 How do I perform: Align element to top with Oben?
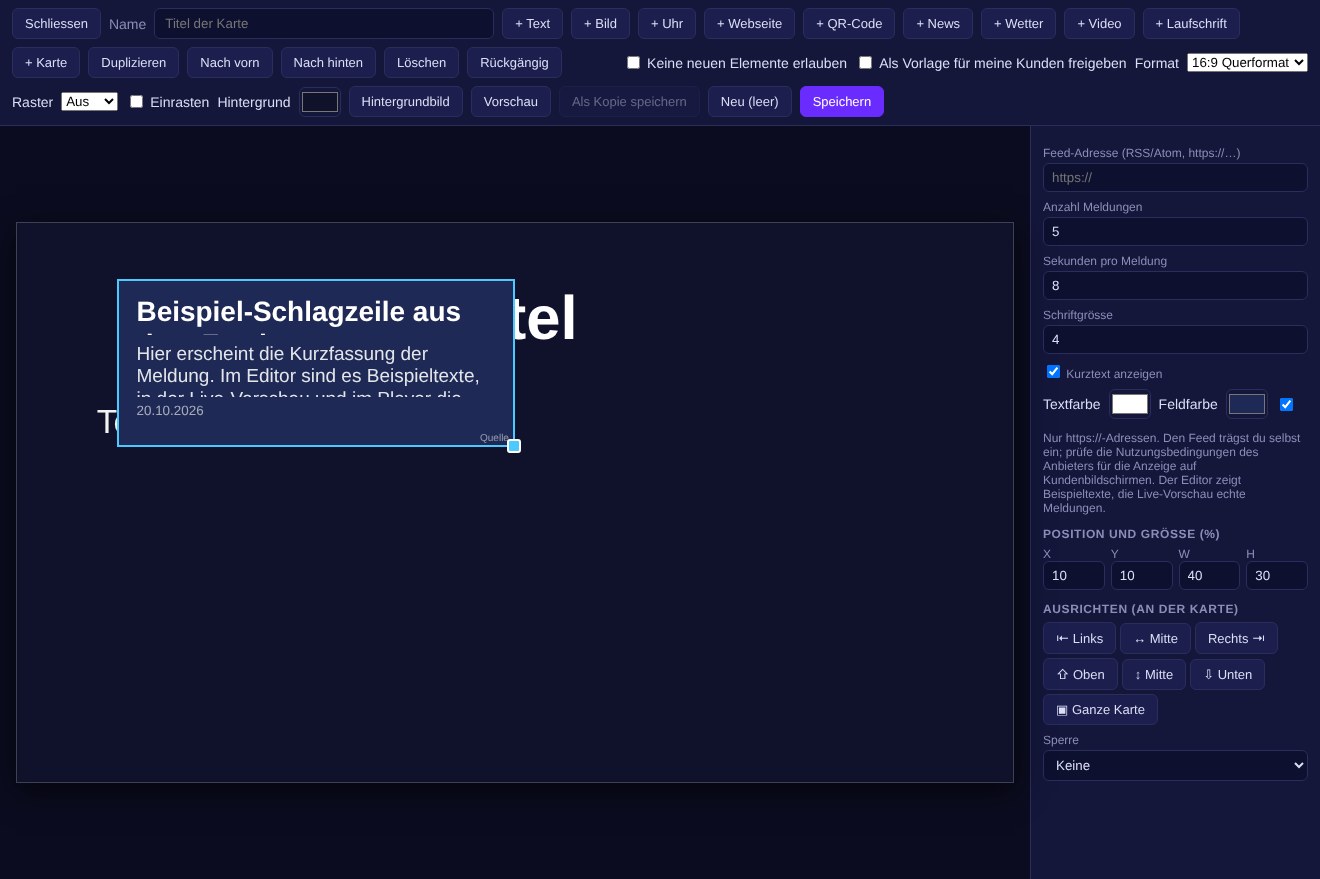pyautogui.click(x=1080, y=674)
